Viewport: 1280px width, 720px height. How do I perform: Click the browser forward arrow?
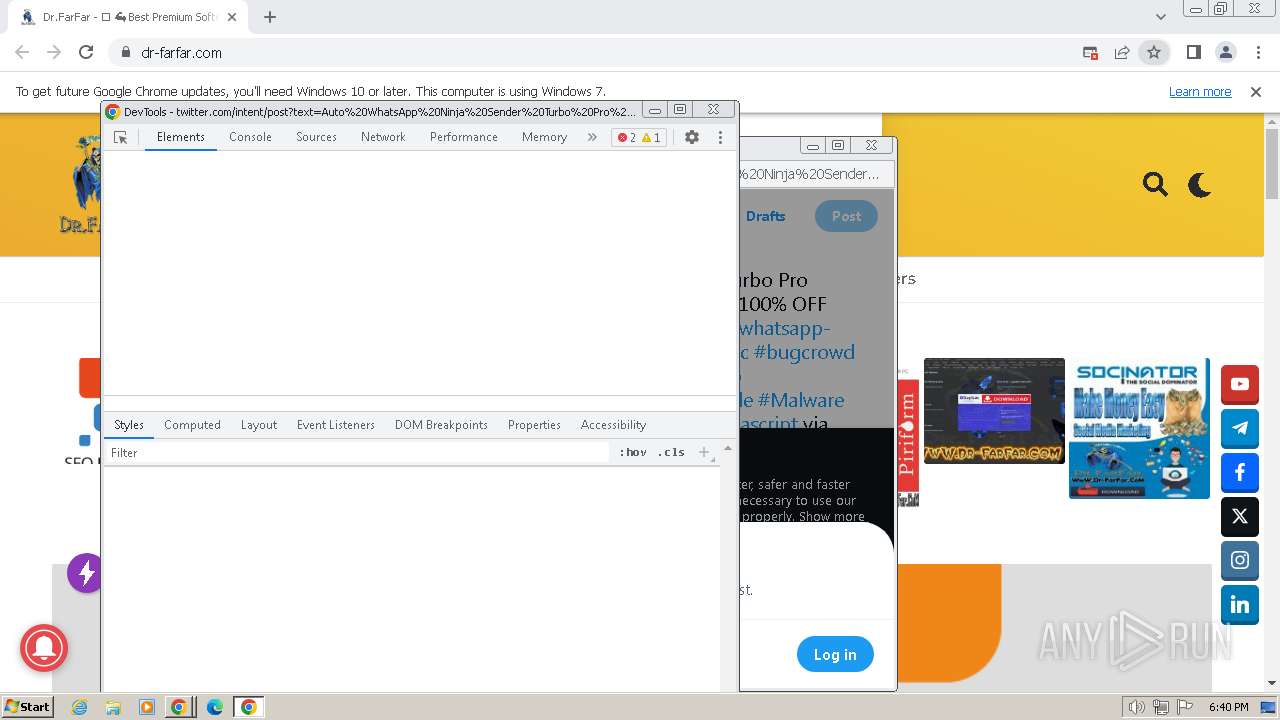(x=54, y=53)
